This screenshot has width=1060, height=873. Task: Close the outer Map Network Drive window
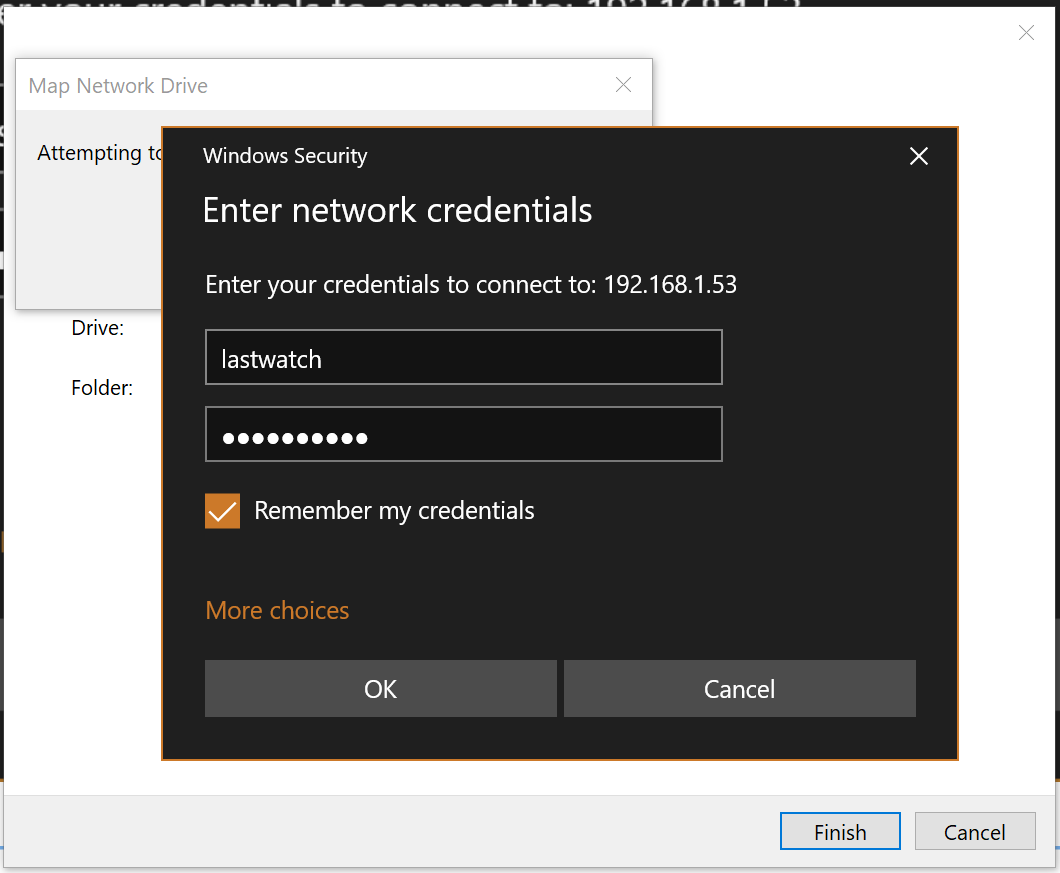[1026, 32]
